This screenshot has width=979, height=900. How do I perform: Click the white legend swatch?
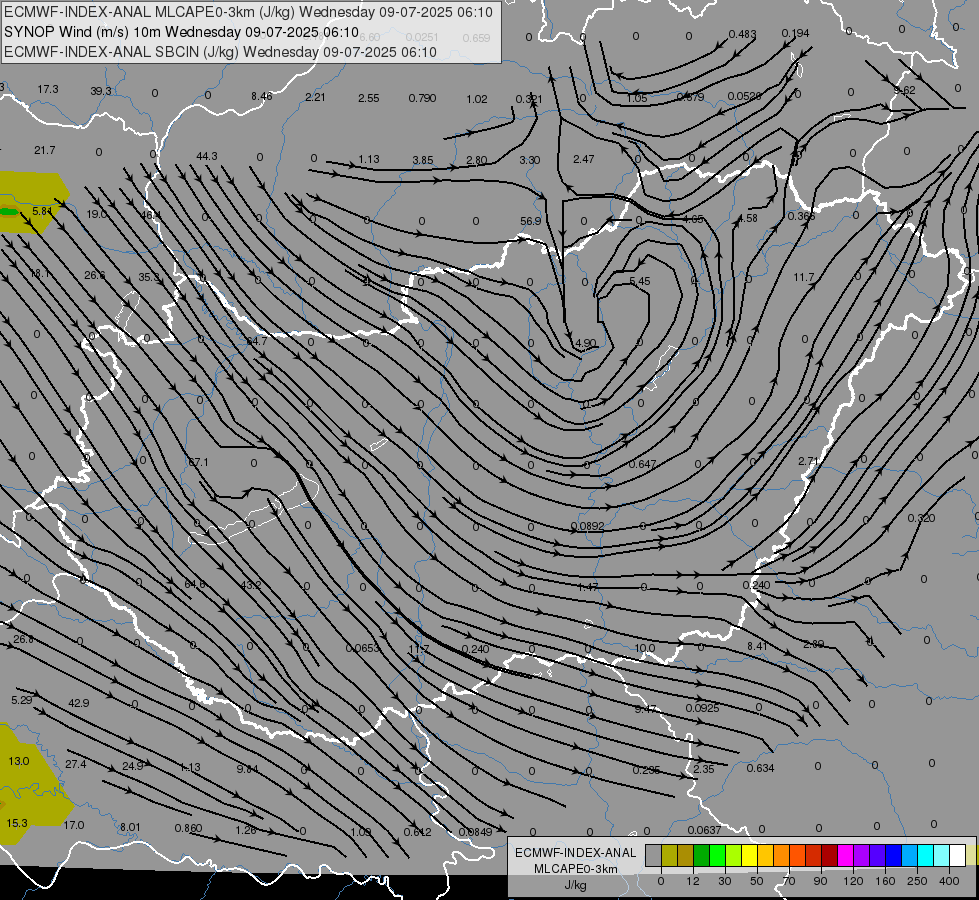click(x=957, y=856)
